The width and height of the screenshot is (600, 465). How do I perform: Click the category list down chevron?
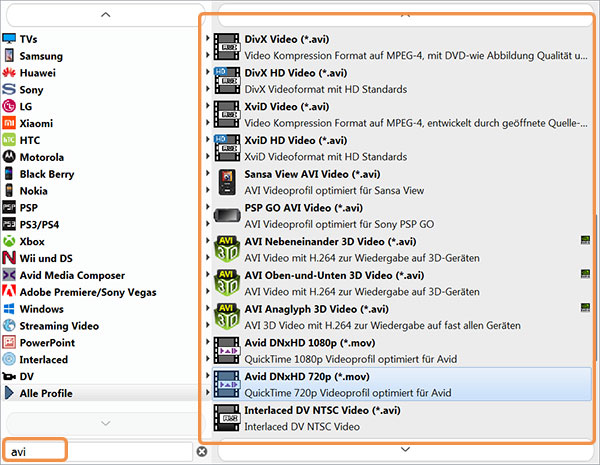pyautogui.click(x=106, y=423)
